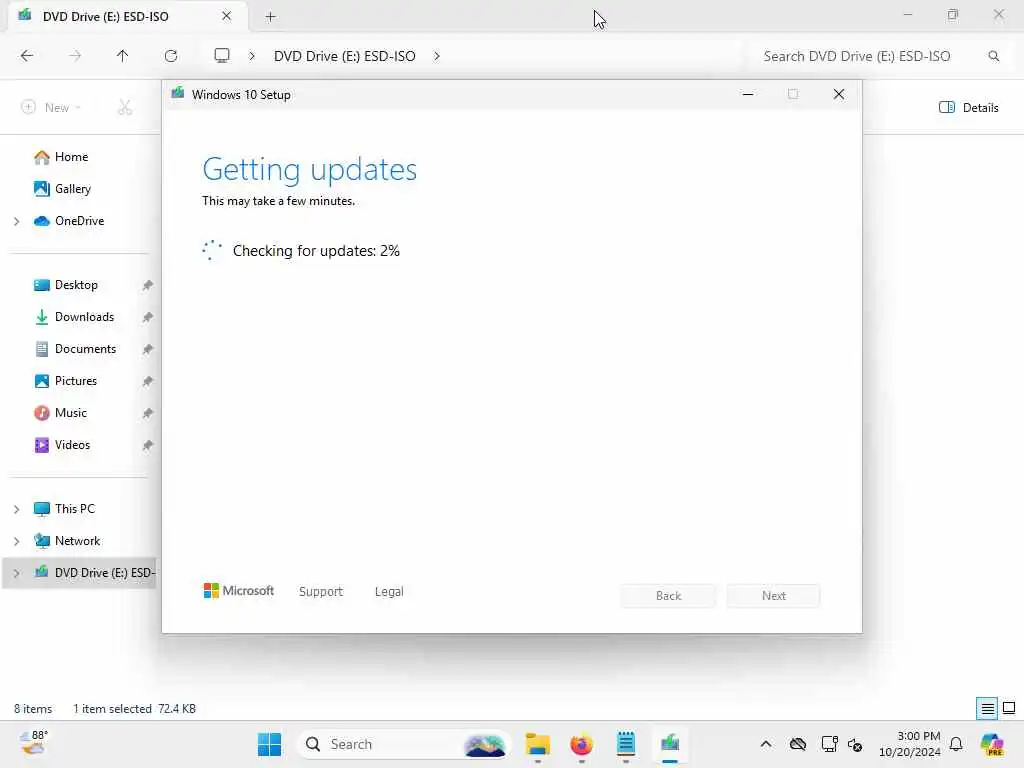Viewport: 1024px width, 768px height.
Task: Open the clock showing 3:00 PM
Action: (910, 744)
